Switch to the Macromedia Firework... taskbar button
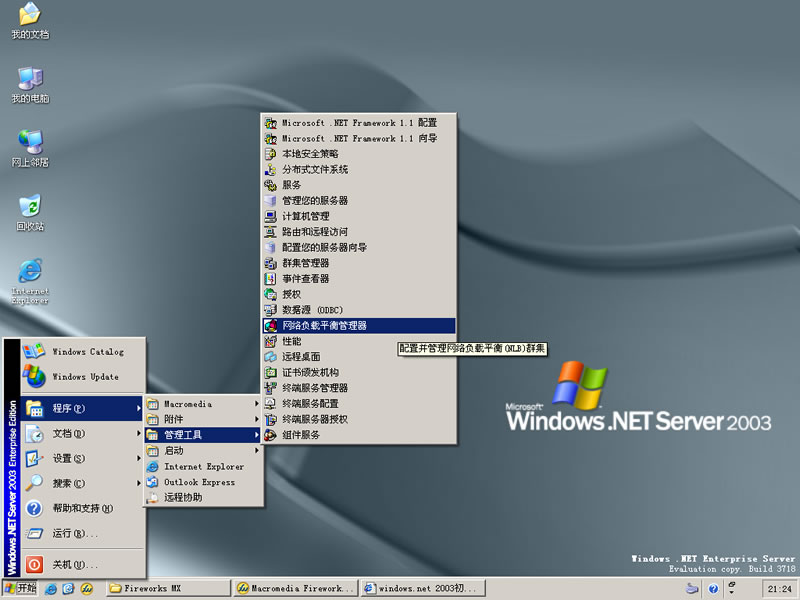 [x=295, y=589]
